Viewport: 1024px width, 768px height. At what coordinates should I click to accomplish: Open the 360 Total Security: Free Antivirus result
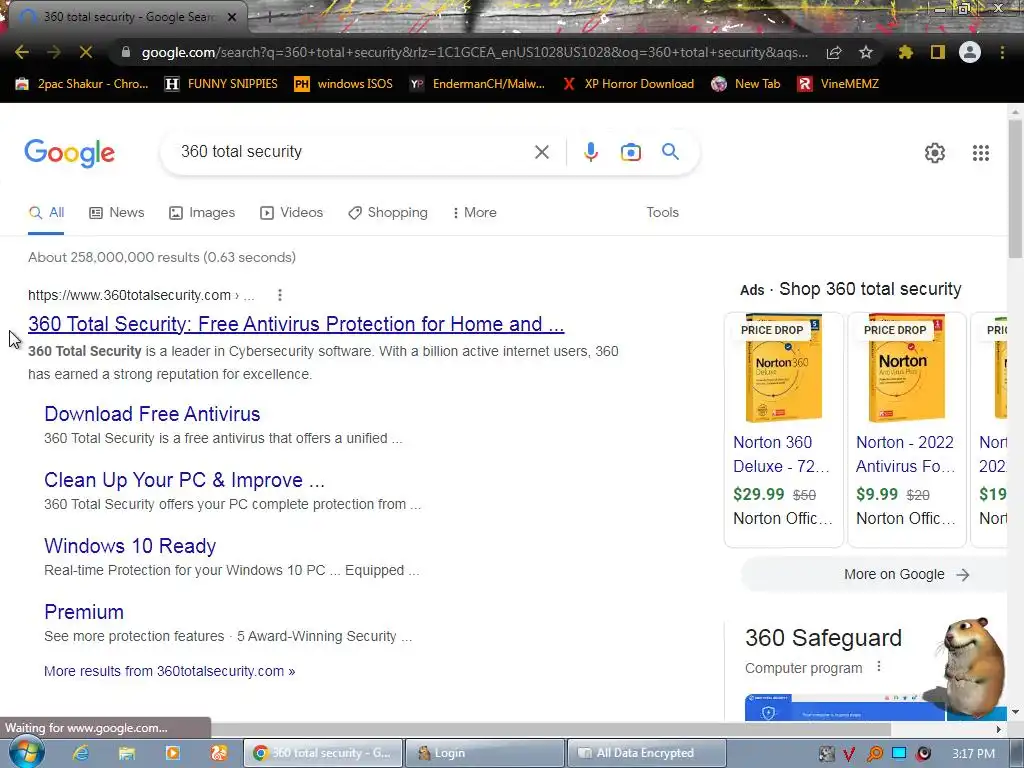click(x=296, y=324)
